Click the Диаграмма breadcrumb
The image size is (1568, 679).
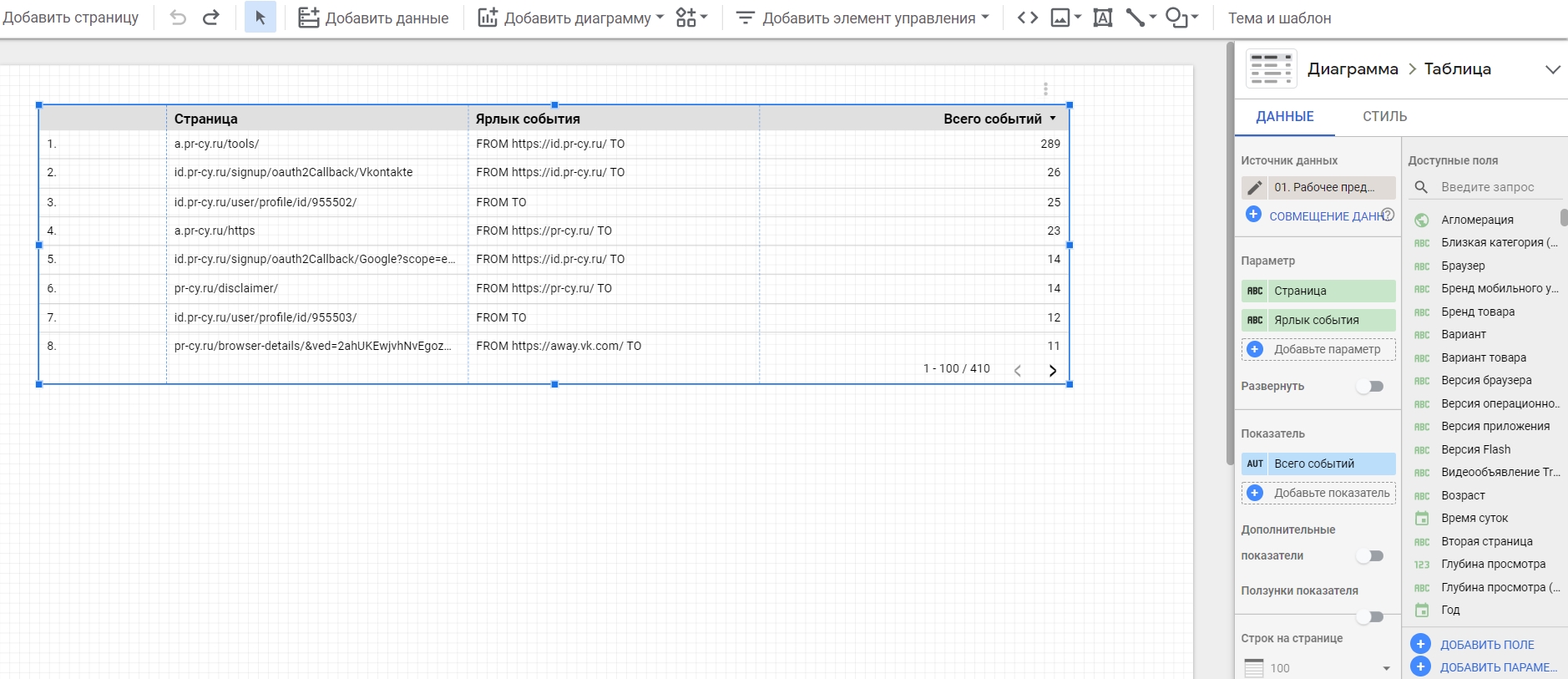point(1353,68)
